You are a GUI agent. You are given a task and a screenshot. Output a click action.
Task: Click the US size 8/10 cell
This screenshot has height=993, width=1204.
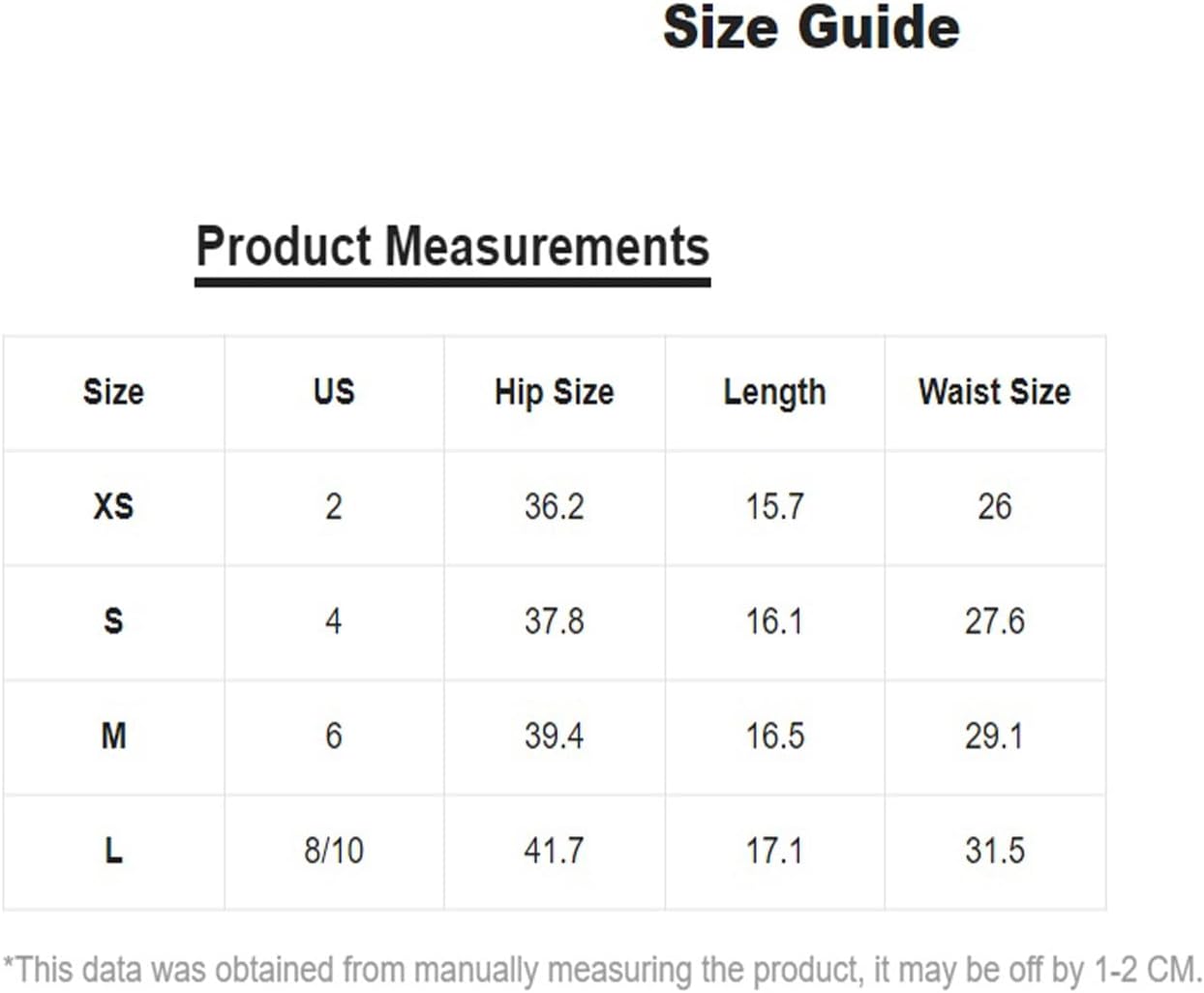334,851
